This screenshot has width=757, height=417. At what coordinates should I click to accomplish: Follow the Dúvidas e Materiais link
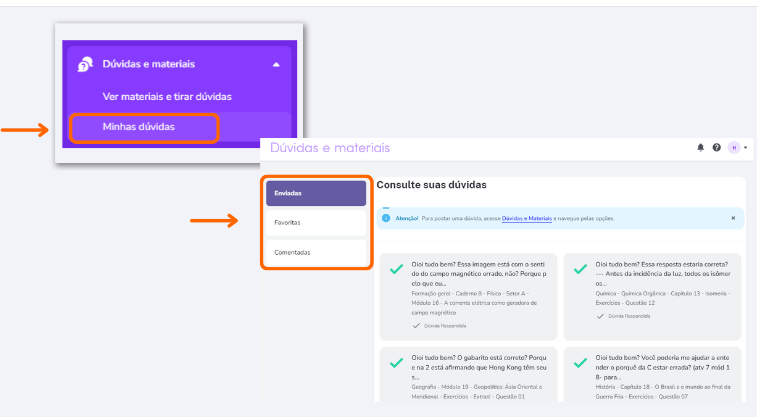point(527,219)
